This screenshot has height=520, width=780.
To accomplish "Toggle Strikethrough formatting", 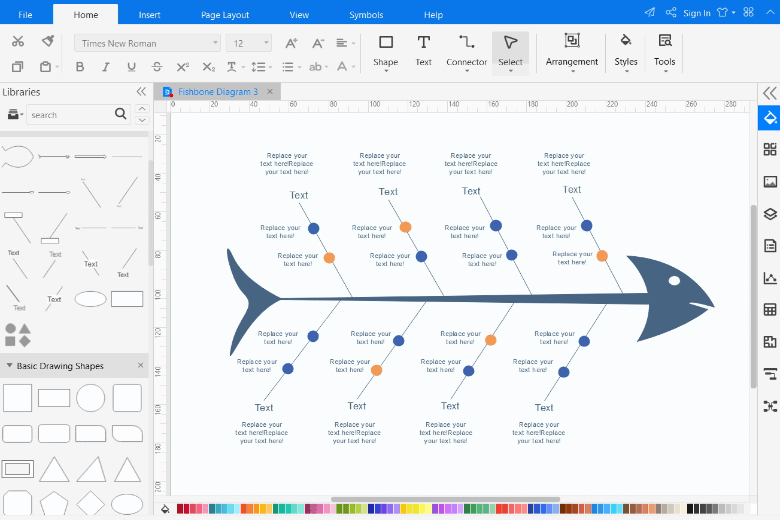I will pyautogui.click(x=157, y=67).
